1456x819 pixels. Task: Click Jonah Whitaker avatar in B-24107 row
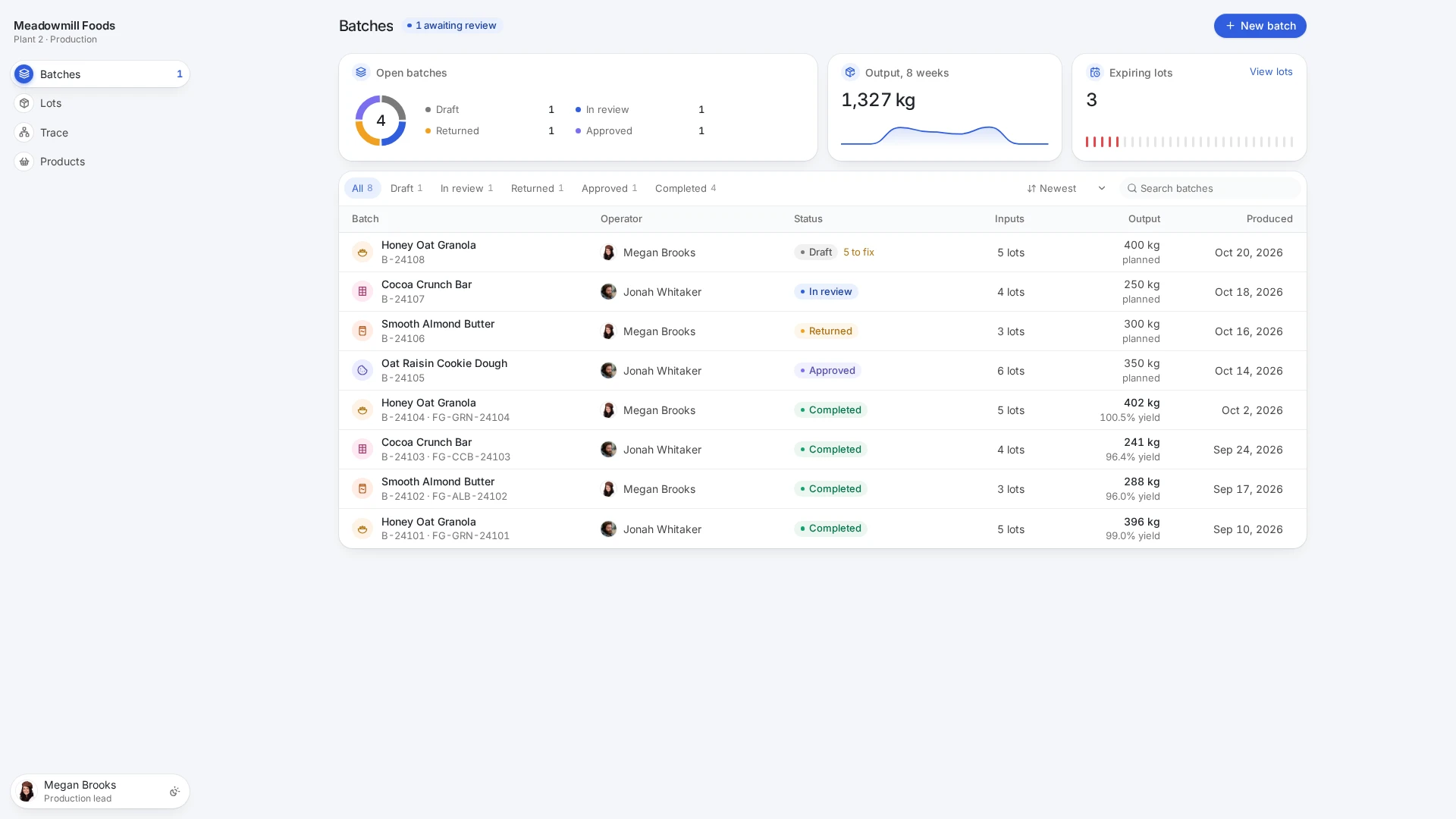pyautogui.click(x=608, y=292)
